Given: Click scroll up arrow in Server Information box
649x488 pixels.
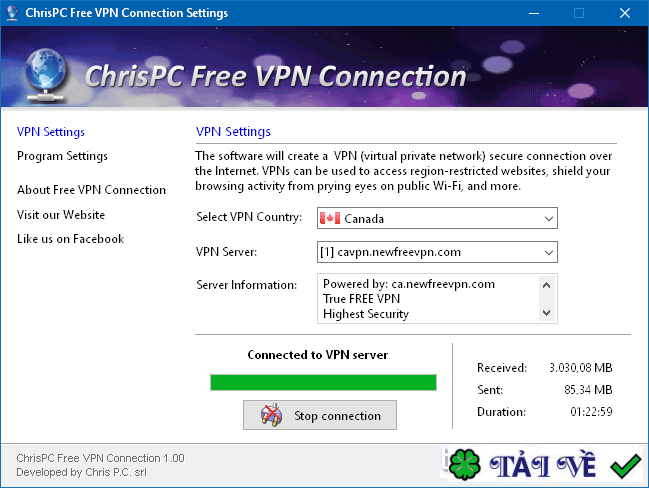Looking at the screenshot, I should pyautogui.click(x=546, y=285).
